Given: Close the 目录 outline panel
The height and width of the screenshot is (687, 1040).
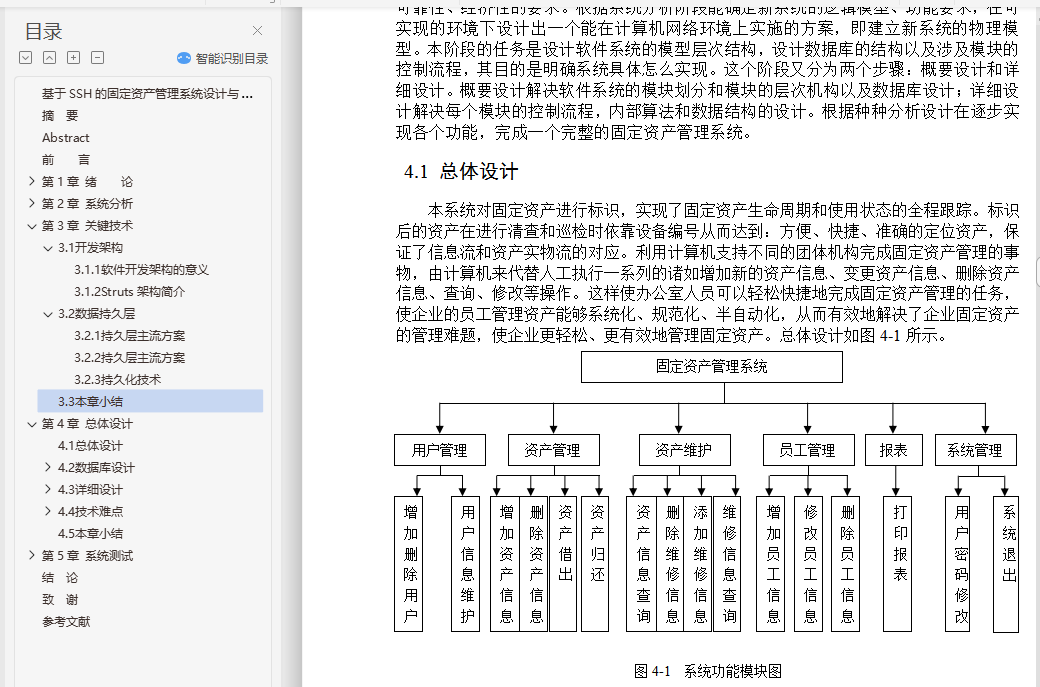Looking at the screenshot, I should (x=257, y=31).
